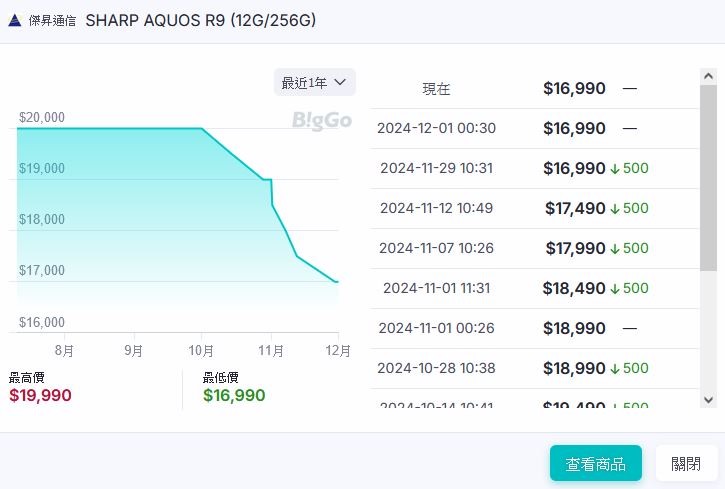The width and height of the screenshot is (725, 489).
Task: Click the BigGo watermark on chart
Action: click(x=322, y=121)
